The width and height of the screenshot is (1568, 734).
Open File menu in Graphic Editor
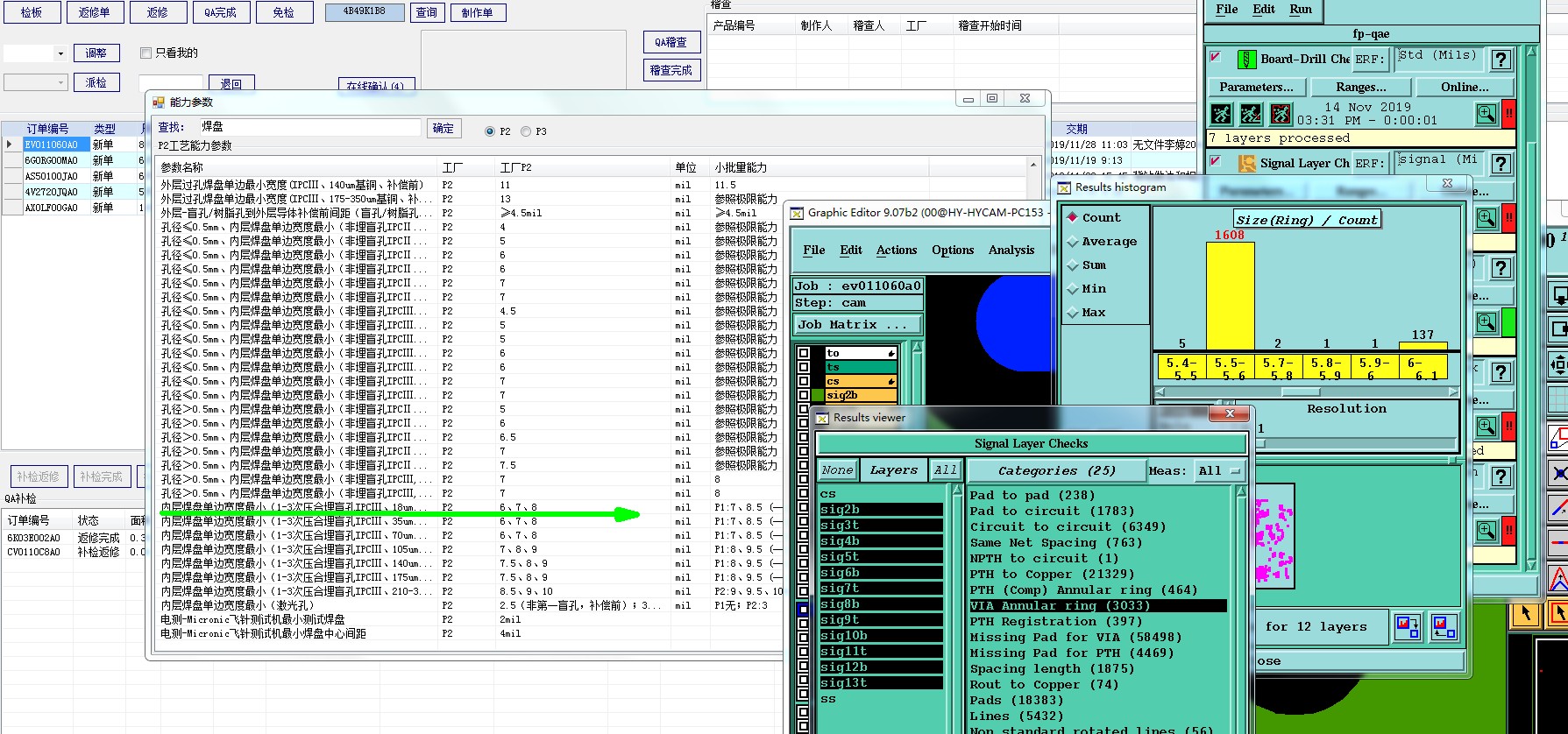pos(813,251)
